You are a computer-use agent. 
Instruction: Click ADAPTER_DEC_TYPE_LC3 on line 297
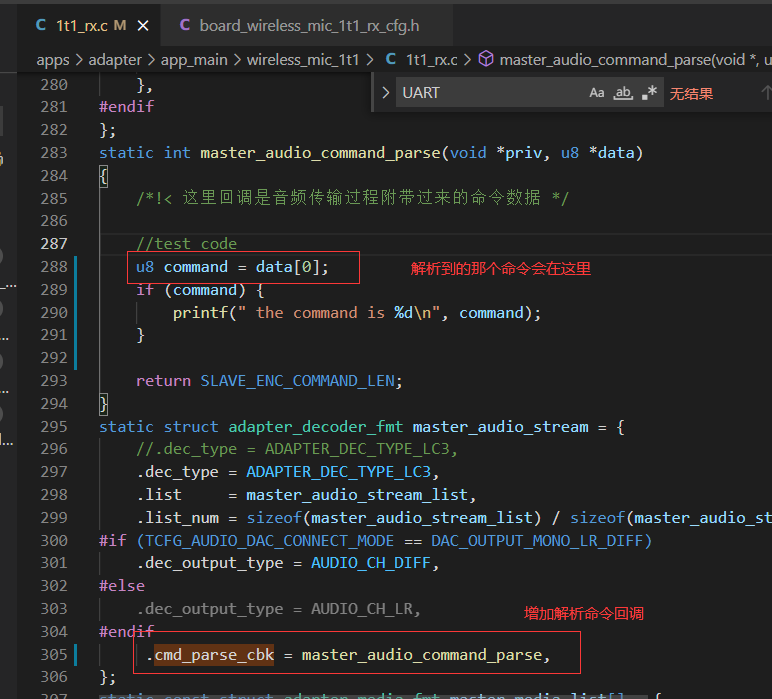click(338, 472)
